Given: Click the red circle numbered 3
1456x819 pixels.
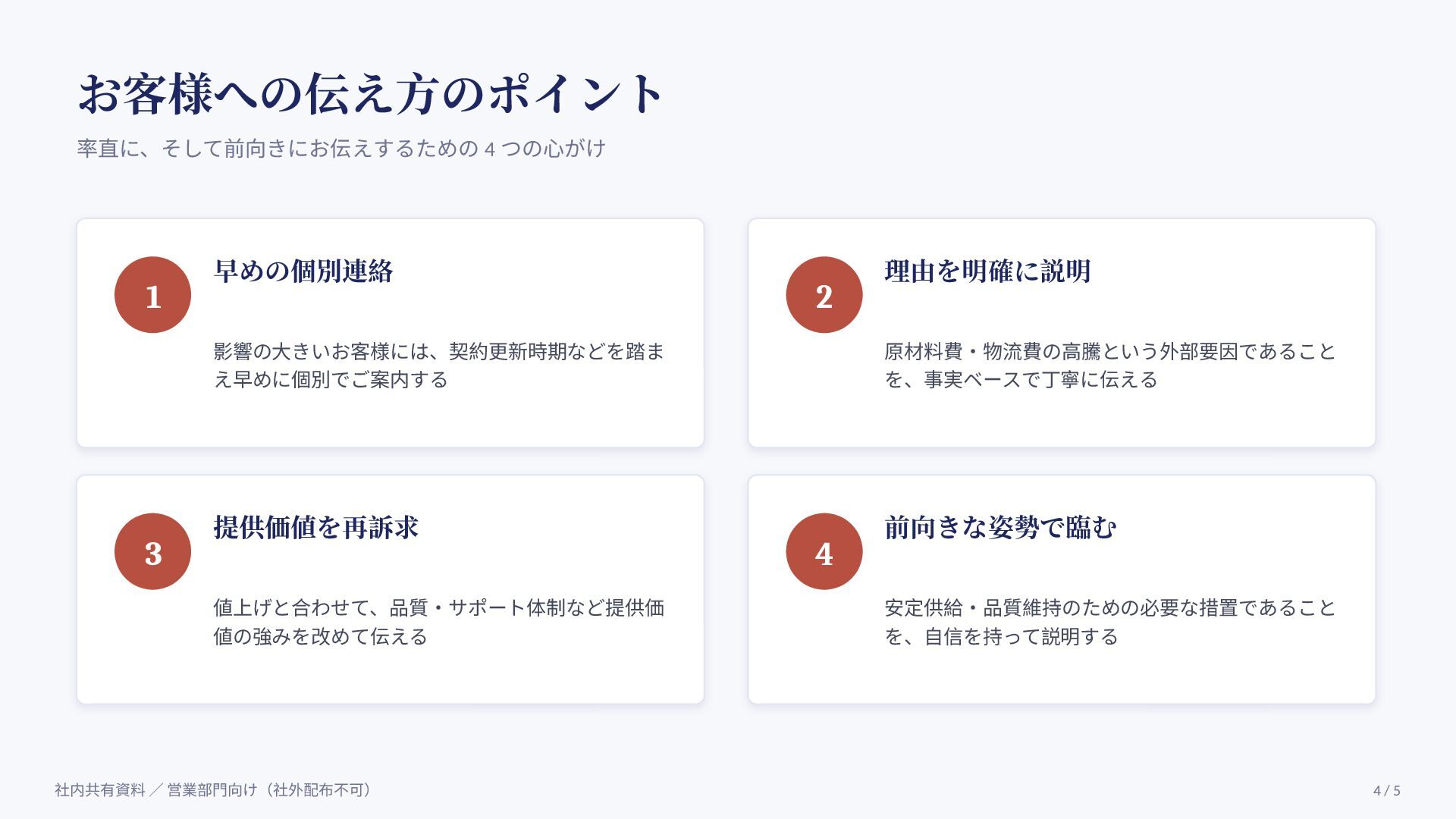Looking at the screenshot, I should coord(152,551).
